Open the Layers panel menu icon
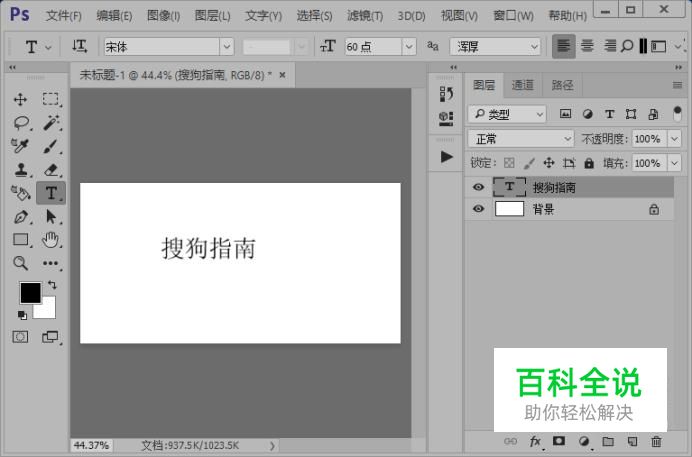This screenshot has width=692, height=457. [677, 85]
